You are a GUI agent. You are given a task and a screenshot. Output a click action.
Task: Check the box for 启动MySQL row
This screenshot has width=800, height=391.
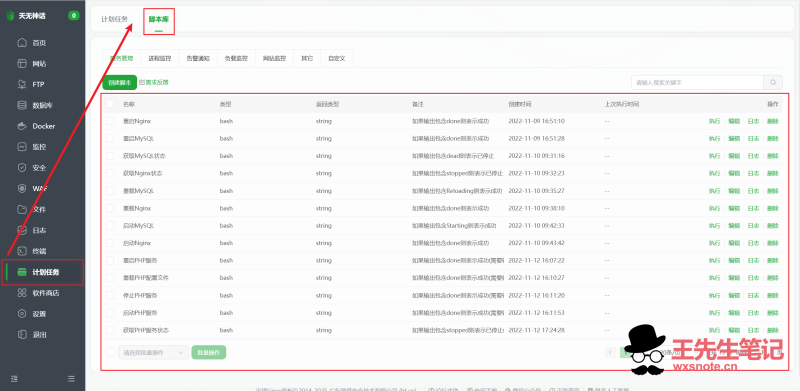click(110, 226)
